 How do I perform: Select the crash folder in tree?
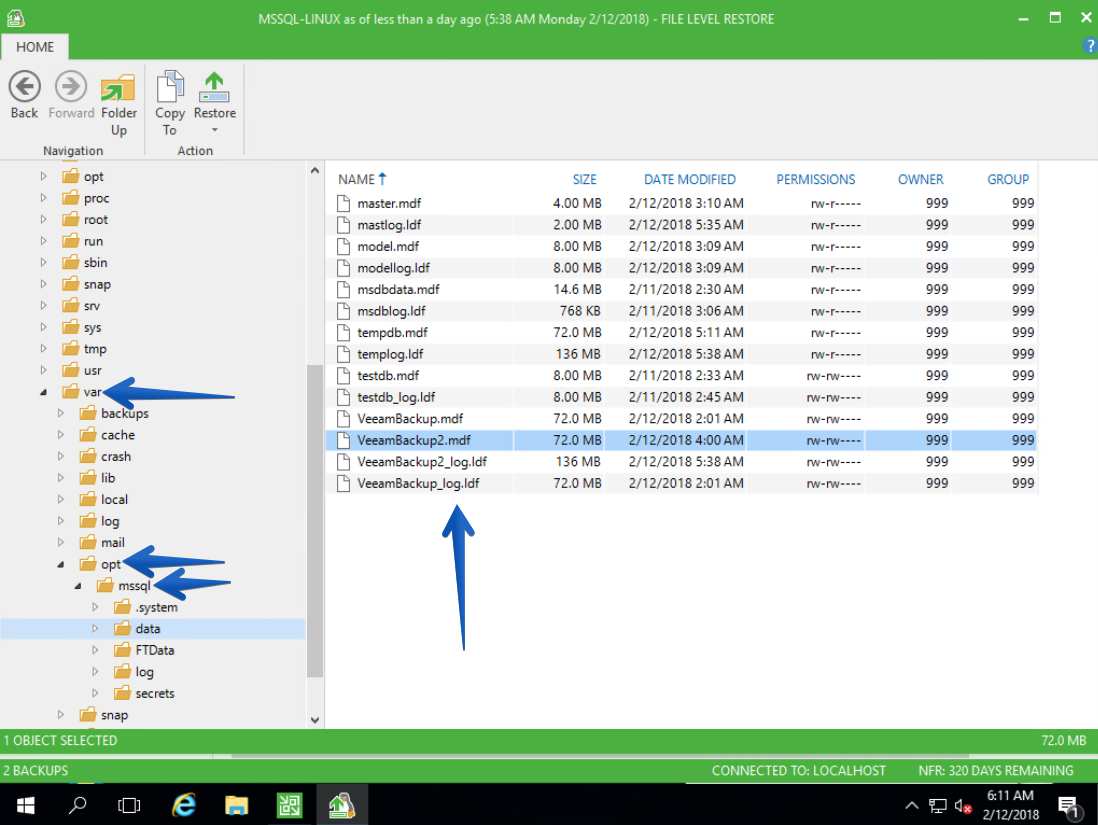pos(116,457)
